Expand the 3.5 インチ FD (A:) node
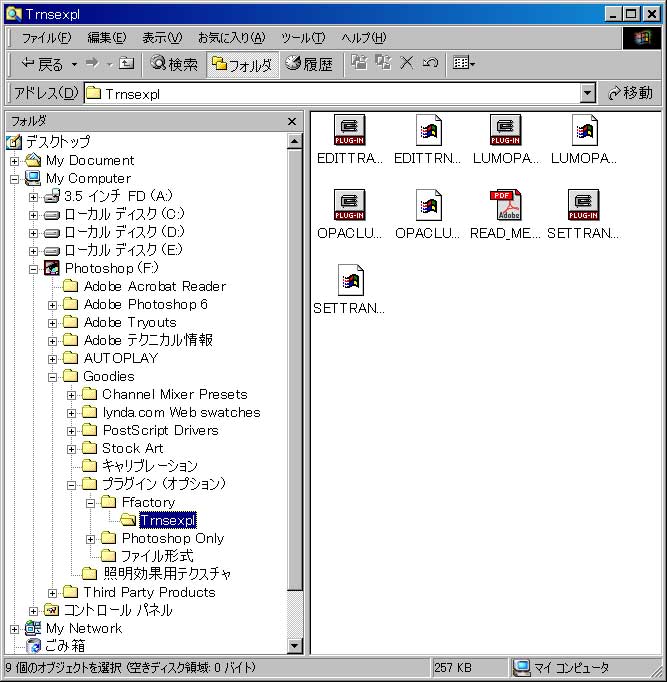 [x=33, y=197]
